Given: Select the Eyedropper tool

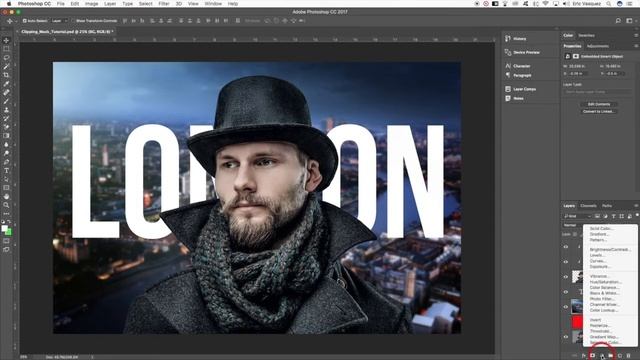Looking at the screenshot, I should coord(6,84).
